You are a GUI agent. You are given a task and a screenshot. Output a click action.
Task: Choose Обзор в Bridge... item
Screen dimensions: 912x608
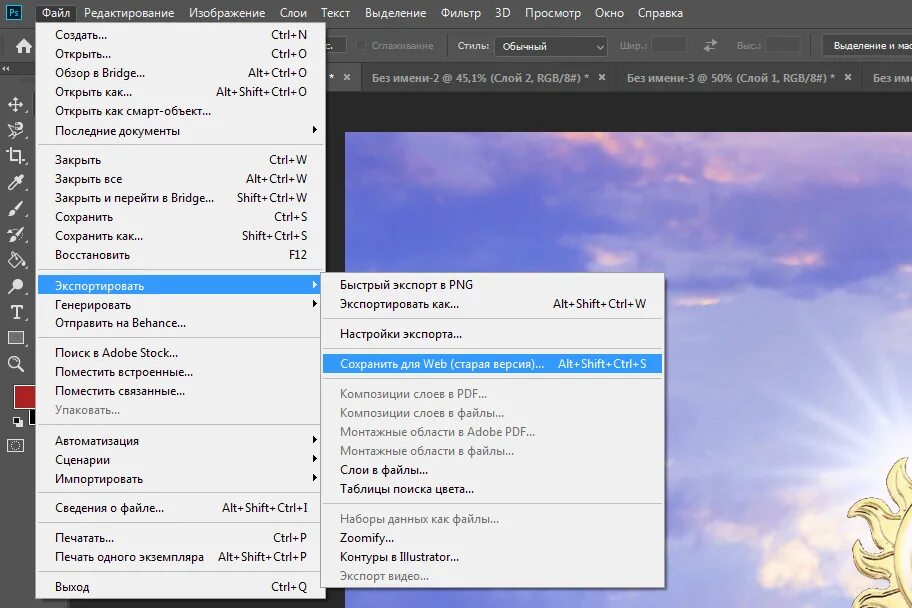click(x=181, y=73)
